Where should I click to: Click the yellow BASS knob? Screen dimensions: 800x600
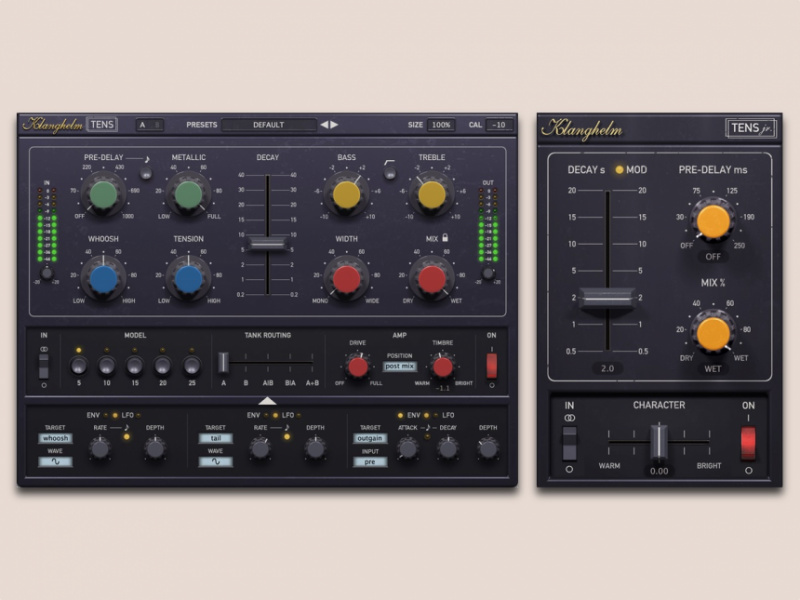(x=346, y=195)
